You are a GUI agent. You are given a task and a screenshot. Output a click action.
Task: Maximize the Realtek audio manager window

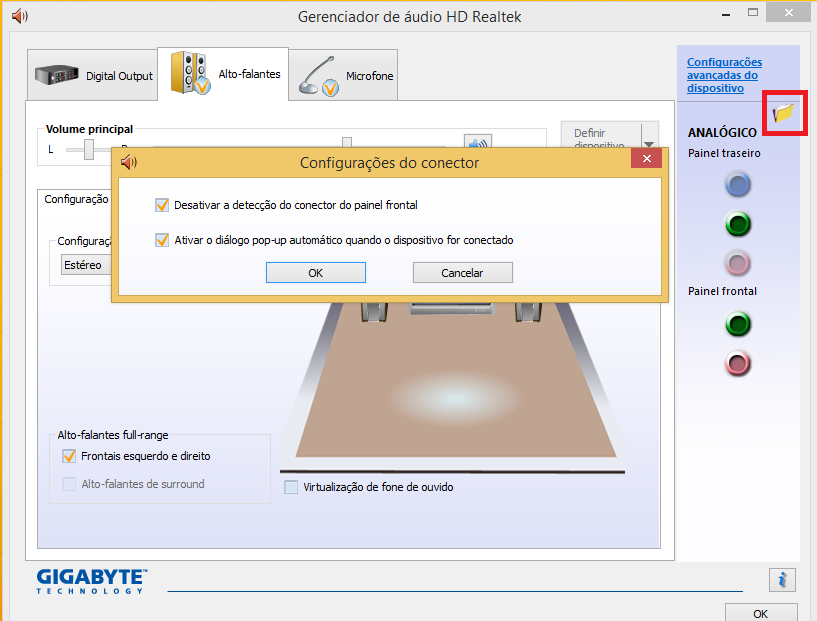pos(753,13)
